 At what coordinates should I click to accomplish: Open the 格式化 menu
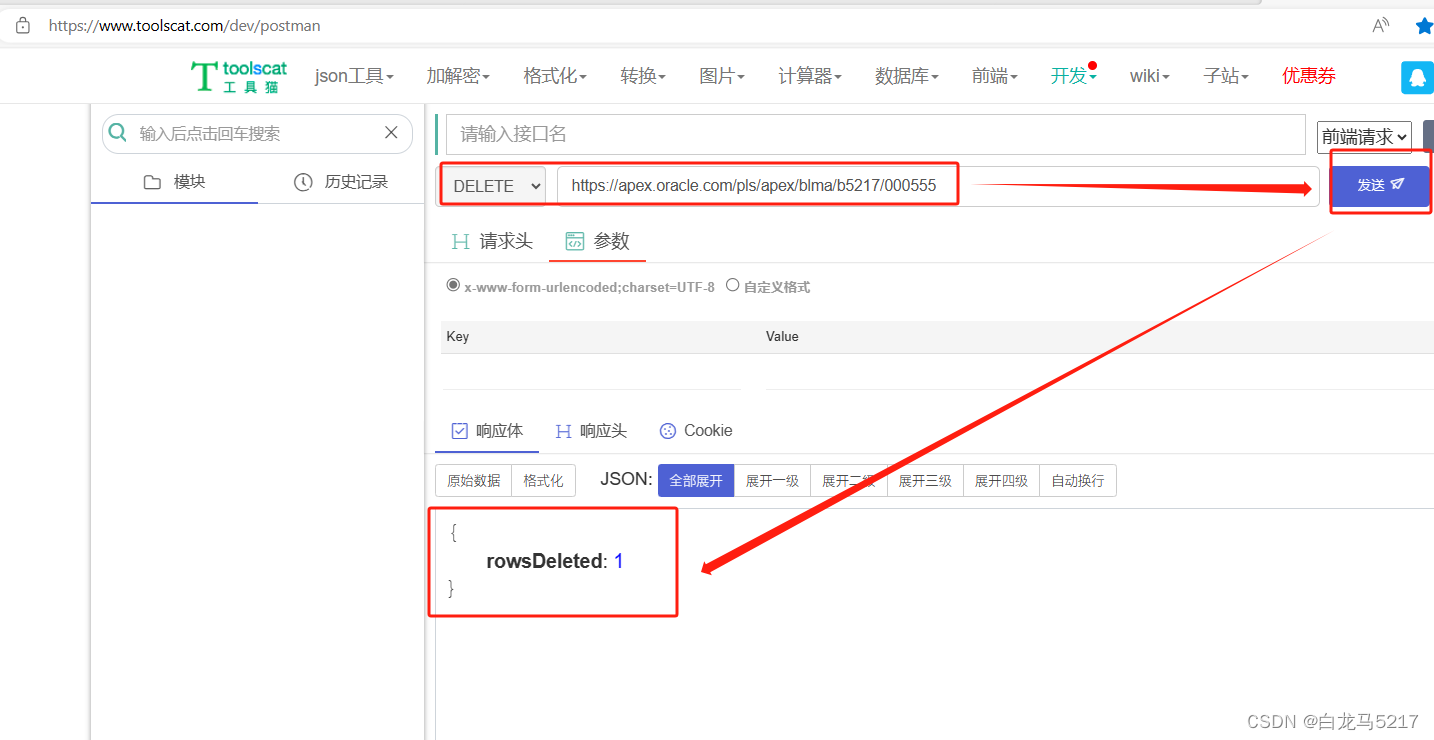555,76
